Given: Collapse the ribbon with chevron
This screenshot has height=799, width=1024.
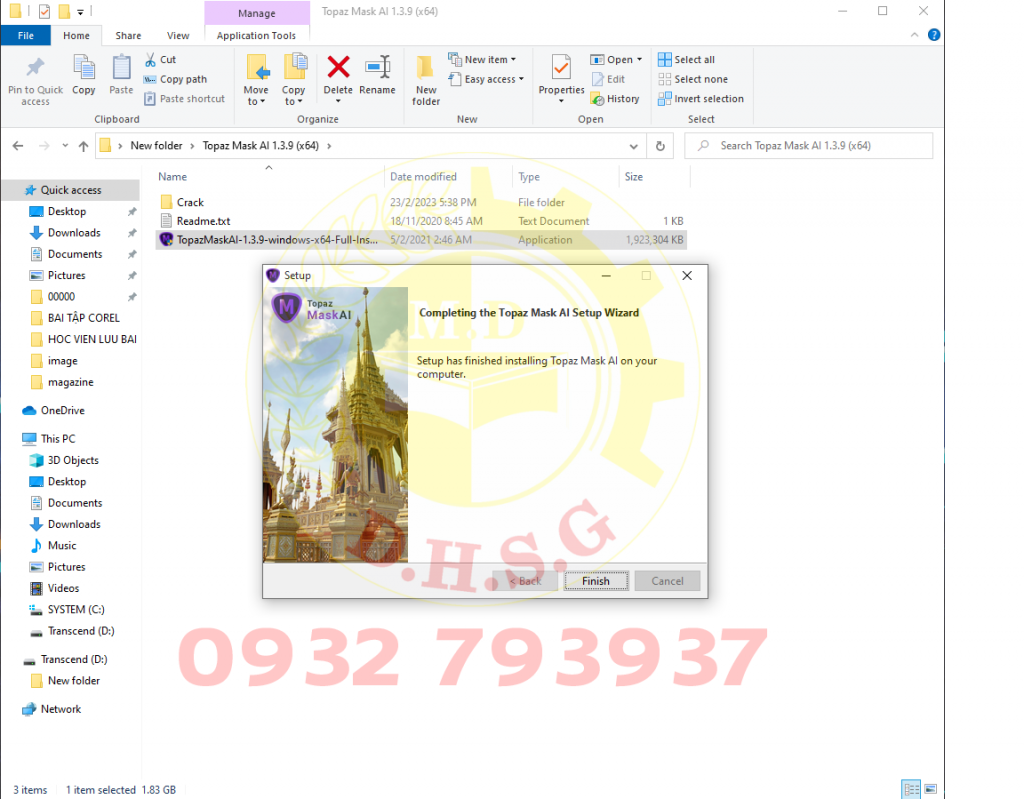Looking at the screenshot, I should [x=914, y=35].
